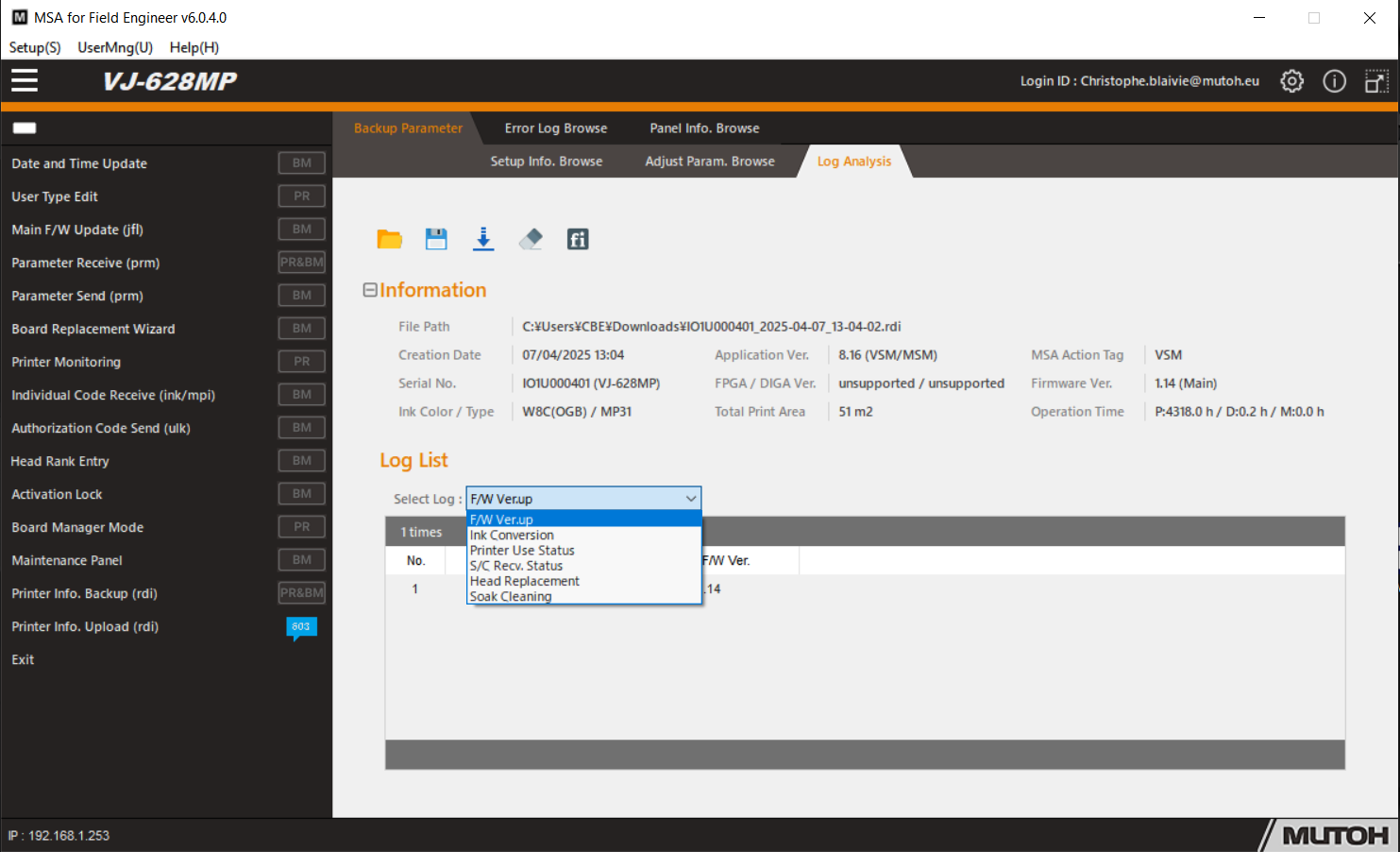Viewport: 1400px width, 852px height.
Task: Open the Help(H) menu
Action: click(194, 47)
